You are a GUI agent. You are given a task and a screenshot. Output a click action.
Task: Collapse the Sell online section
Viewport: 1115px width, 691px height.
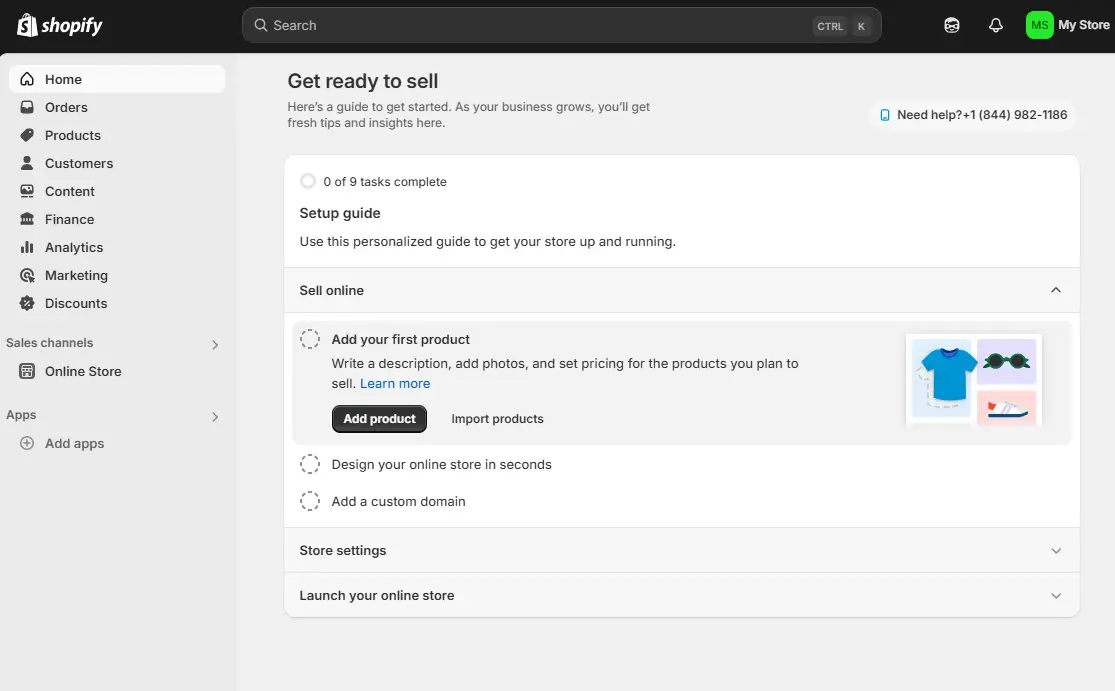point(1055,289)
